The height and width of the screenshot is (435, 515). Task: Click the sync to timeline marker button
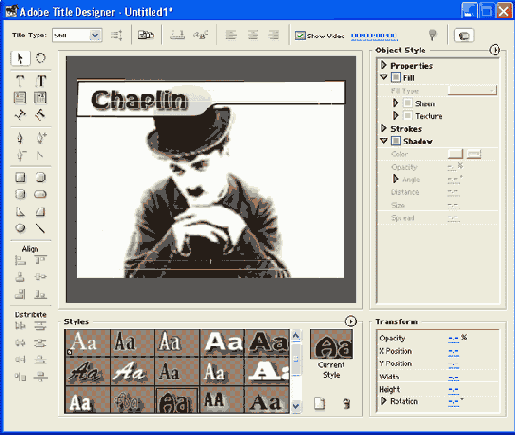pos(433,35)
